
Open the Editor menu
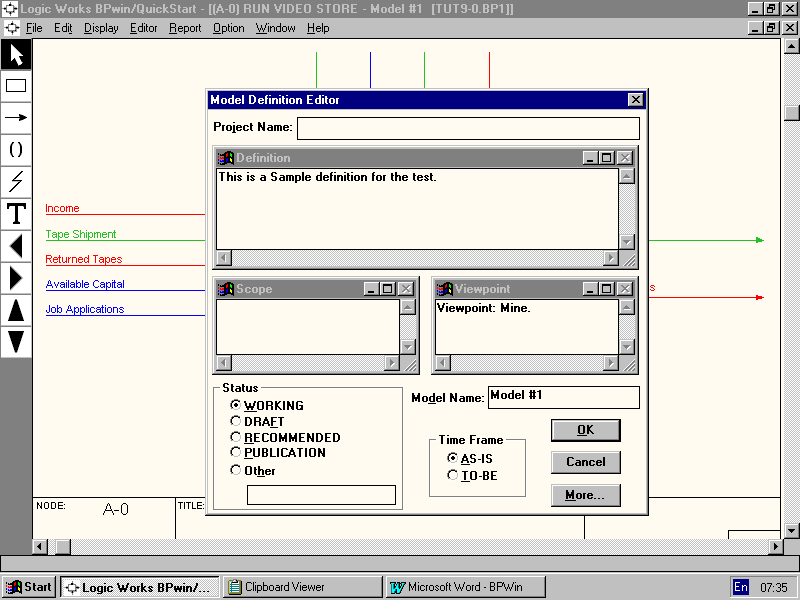pyautogui.click(x=143, y=28)
